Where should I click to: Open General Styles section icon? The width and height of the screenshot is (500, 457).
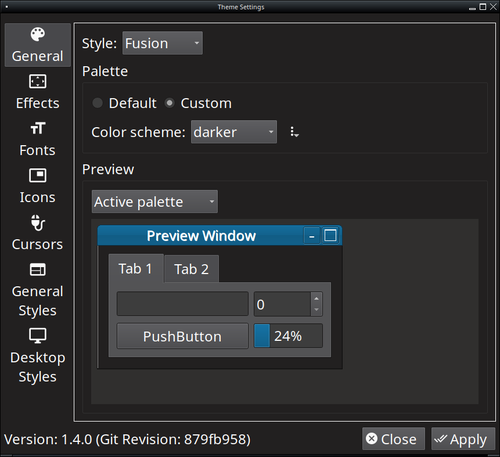point(37,270)
